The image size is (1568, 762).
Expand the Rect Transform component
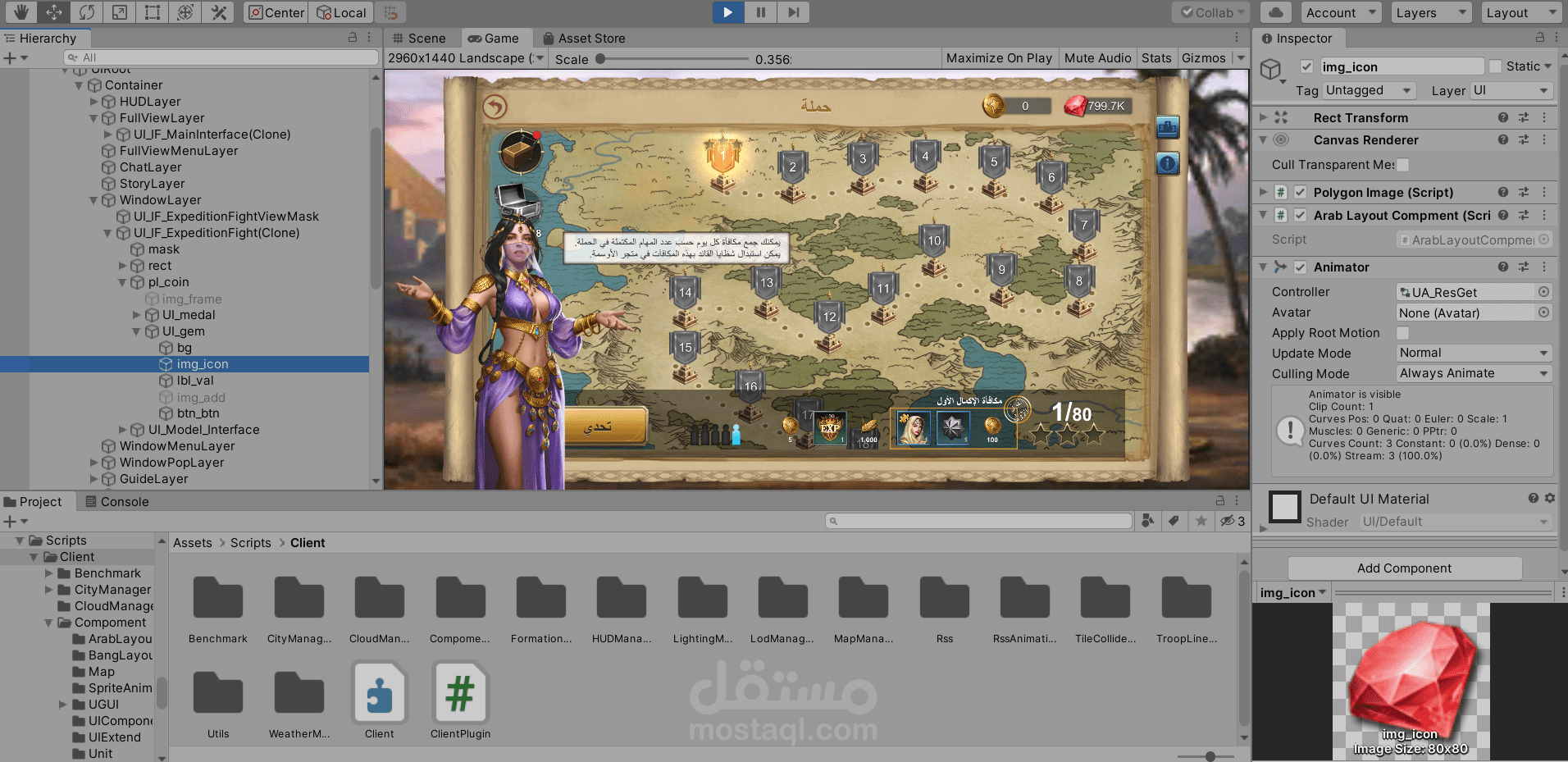coord(1263,117)
